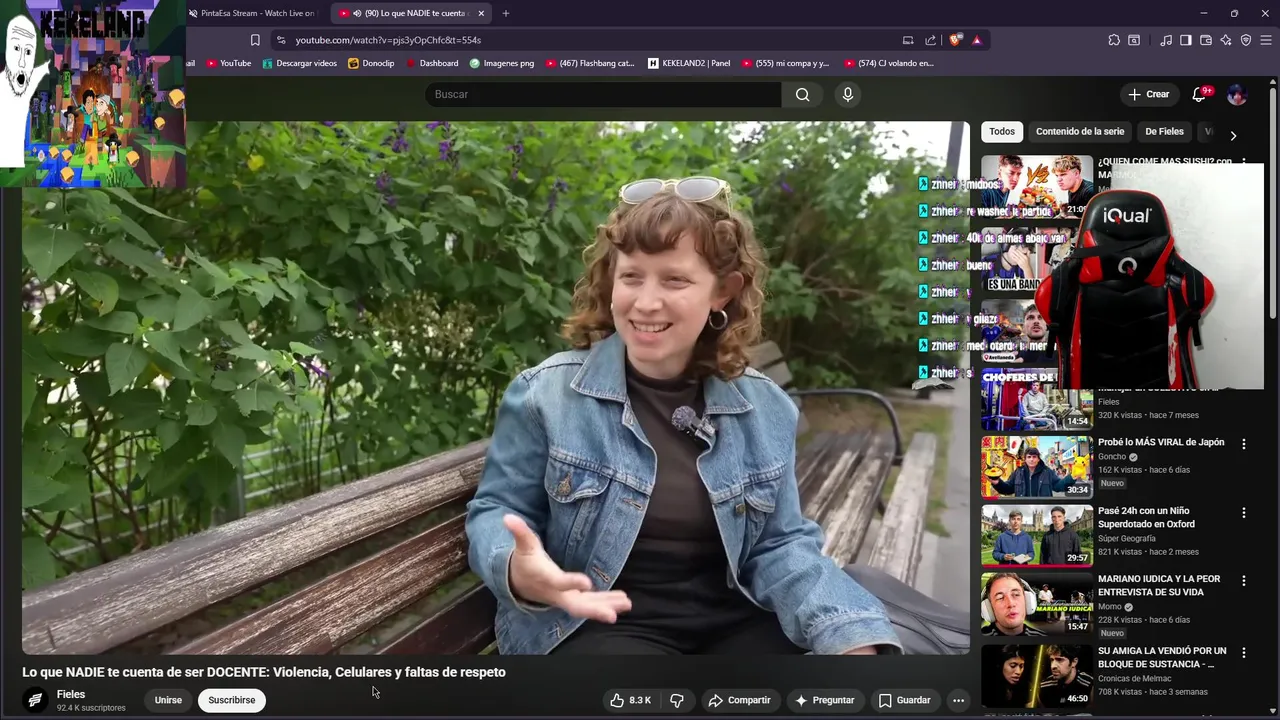Click 'Momo' channel name in sidebar

1110,607
